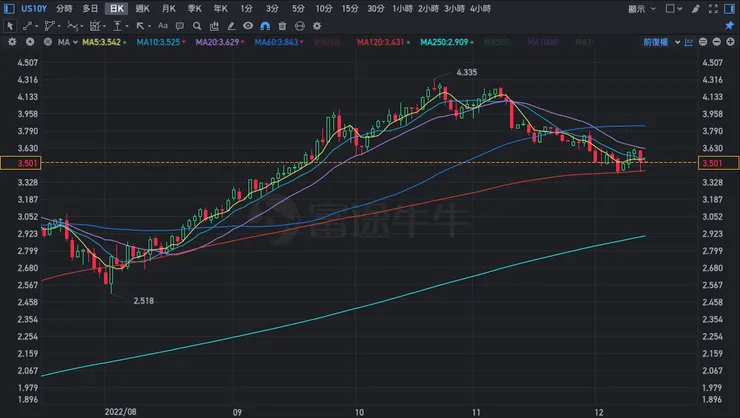Select the vertical range measure tool
The width and height of the screenshot is (740, 418).
[118, 26]
